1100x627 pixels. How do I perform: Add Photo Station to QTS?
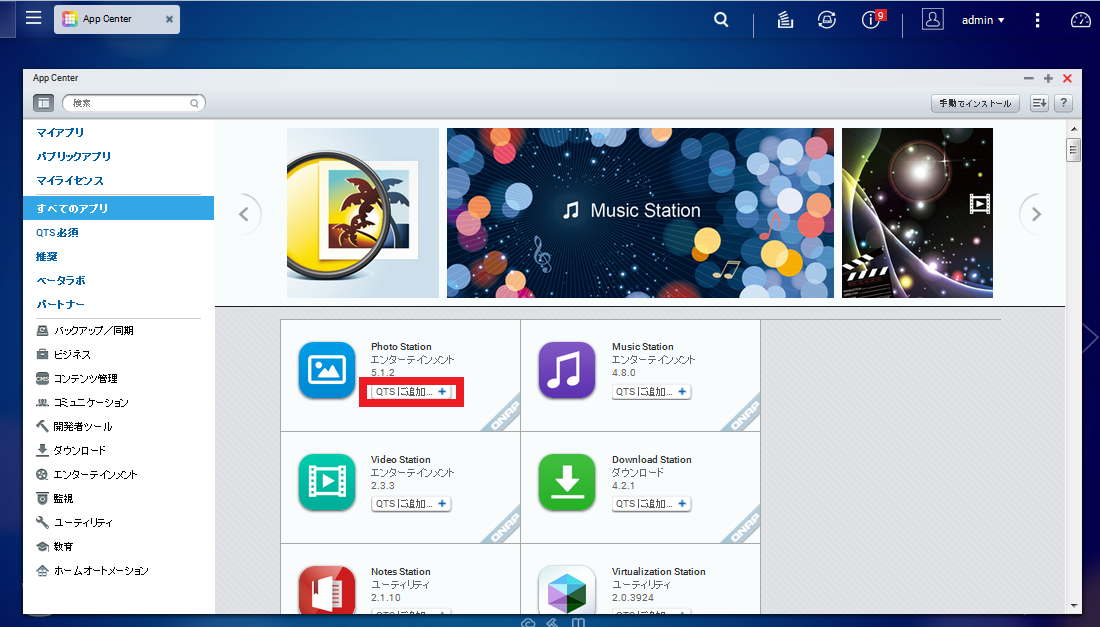pos(411,391)
